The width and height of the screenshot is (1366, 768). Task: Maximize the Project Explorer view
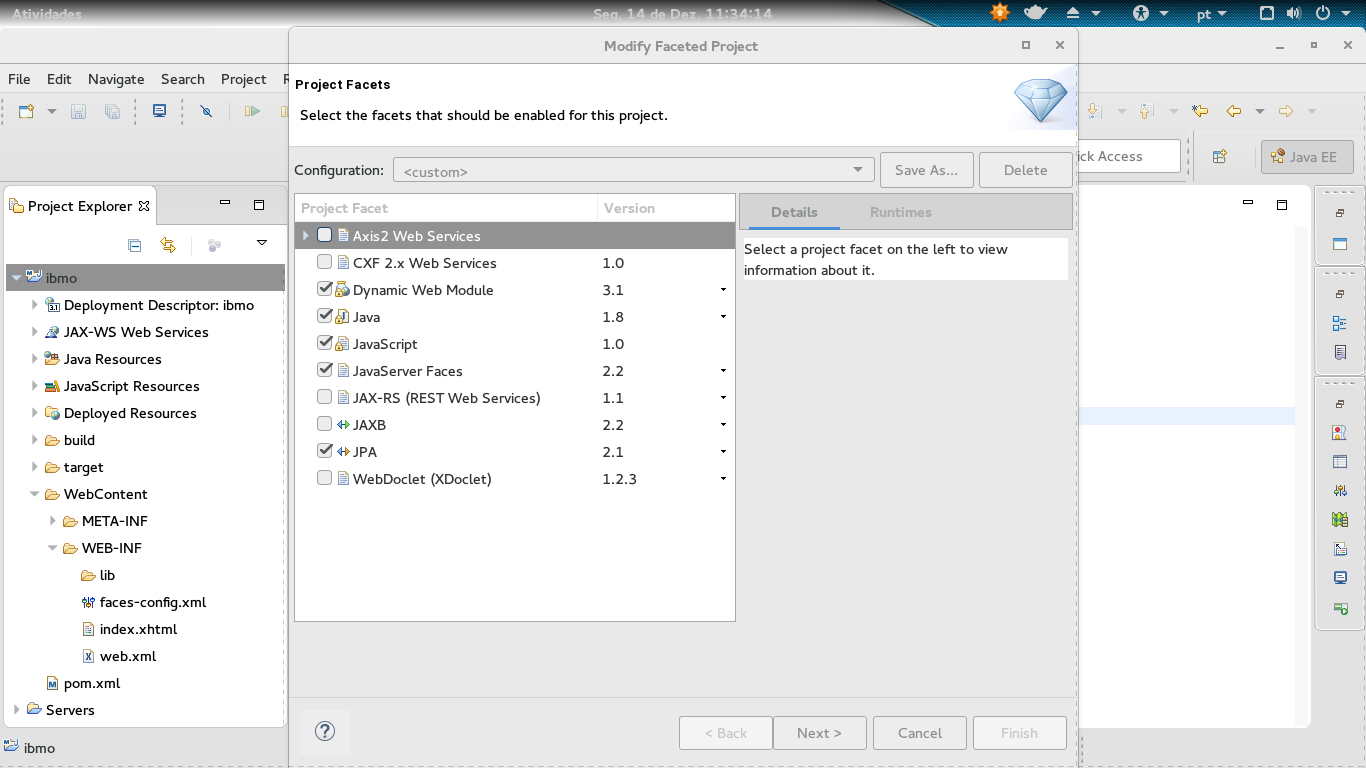pos(259,205)
